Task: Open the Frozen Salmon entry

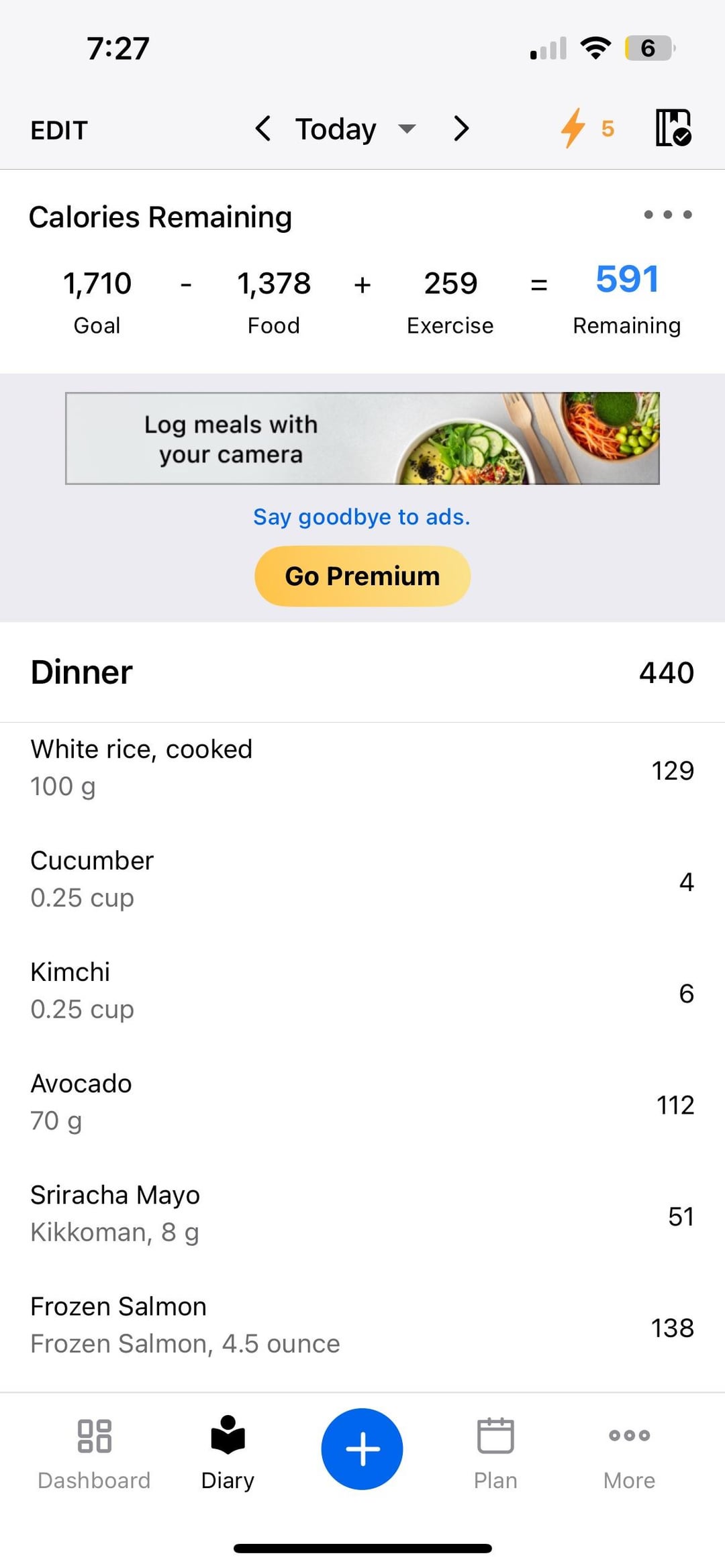Action: pos(362,1325)
